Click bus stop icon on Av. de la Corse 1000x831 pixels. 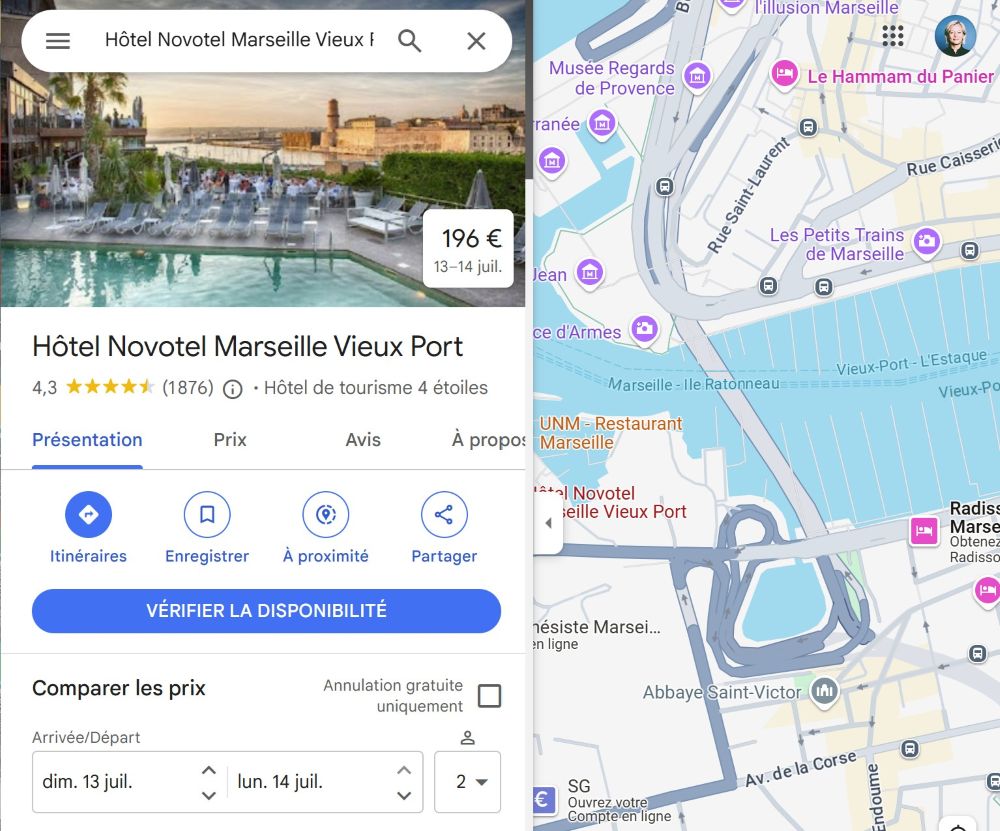tap(910, 749)
